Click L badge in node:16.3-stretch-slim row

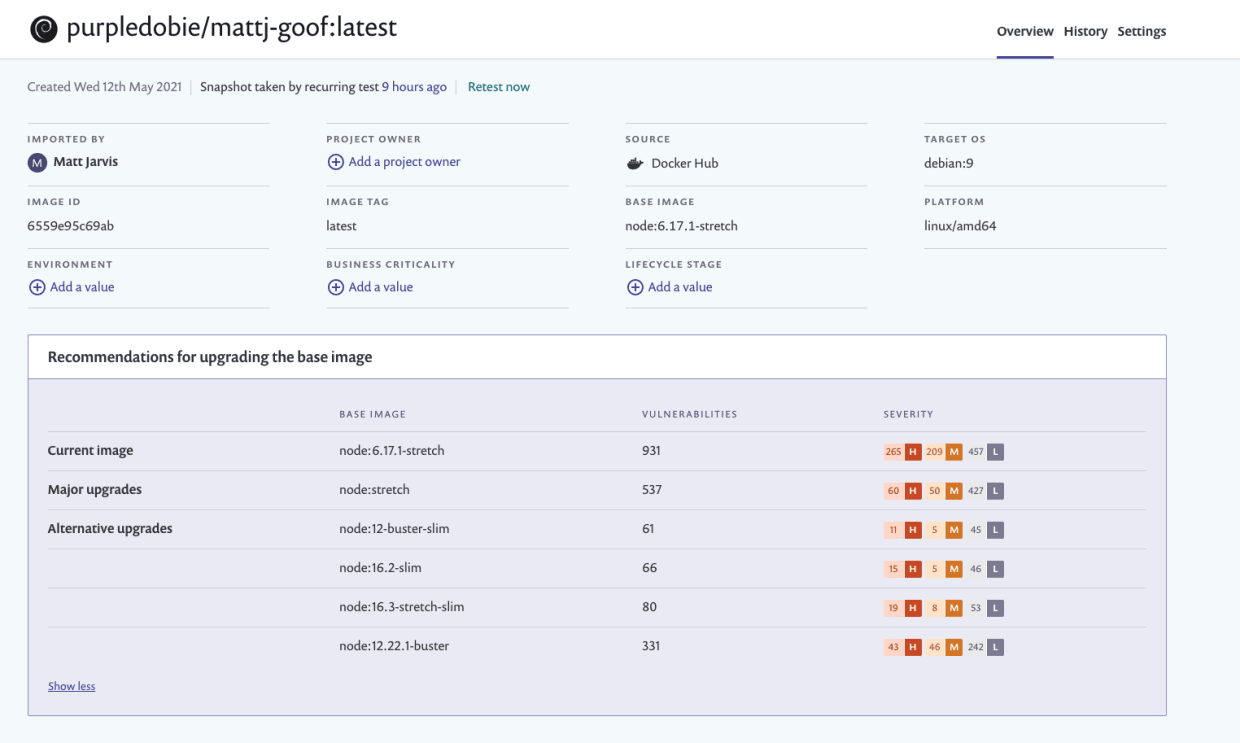coord(995,608)
